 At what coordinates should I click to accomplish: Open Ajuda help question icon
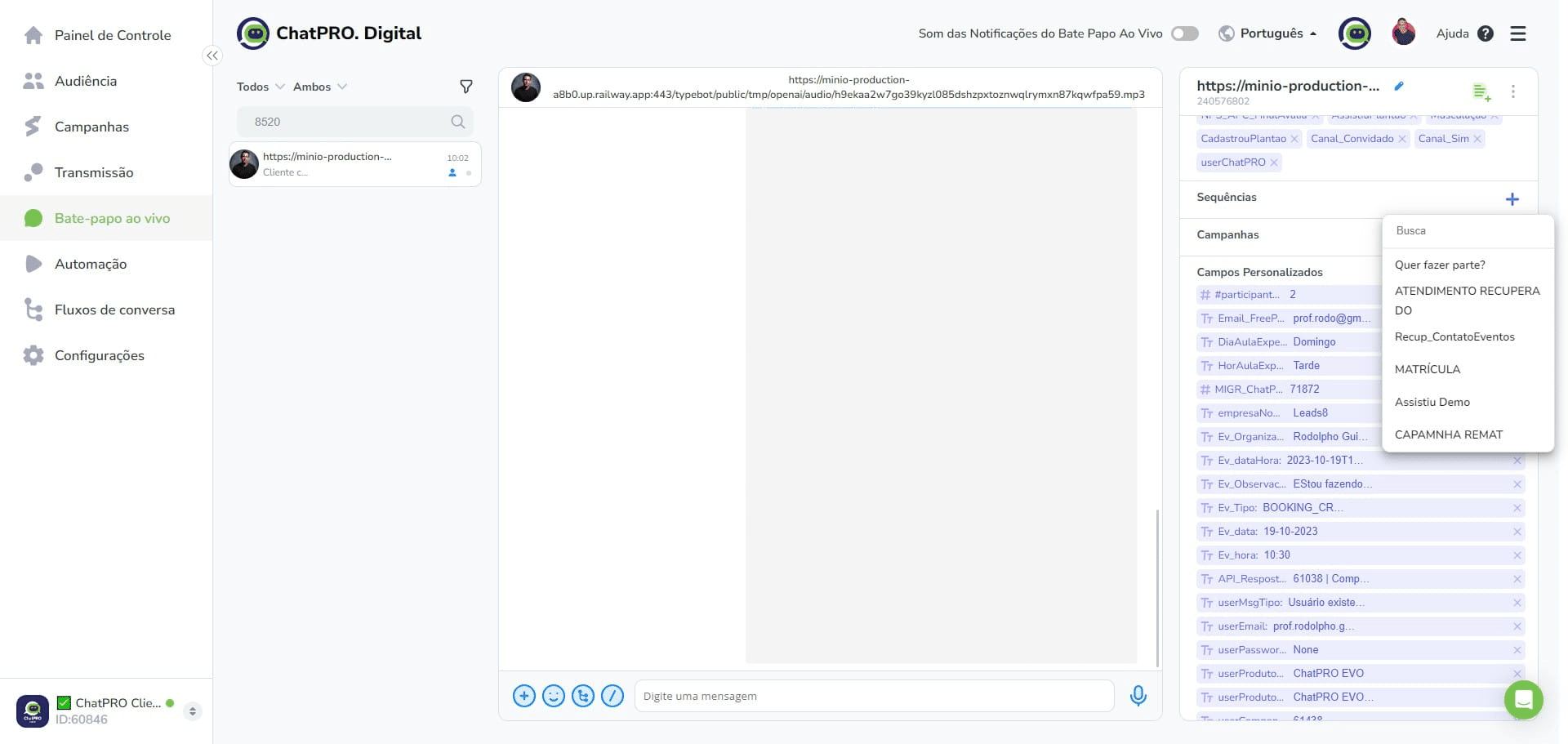pos(1486,33)
